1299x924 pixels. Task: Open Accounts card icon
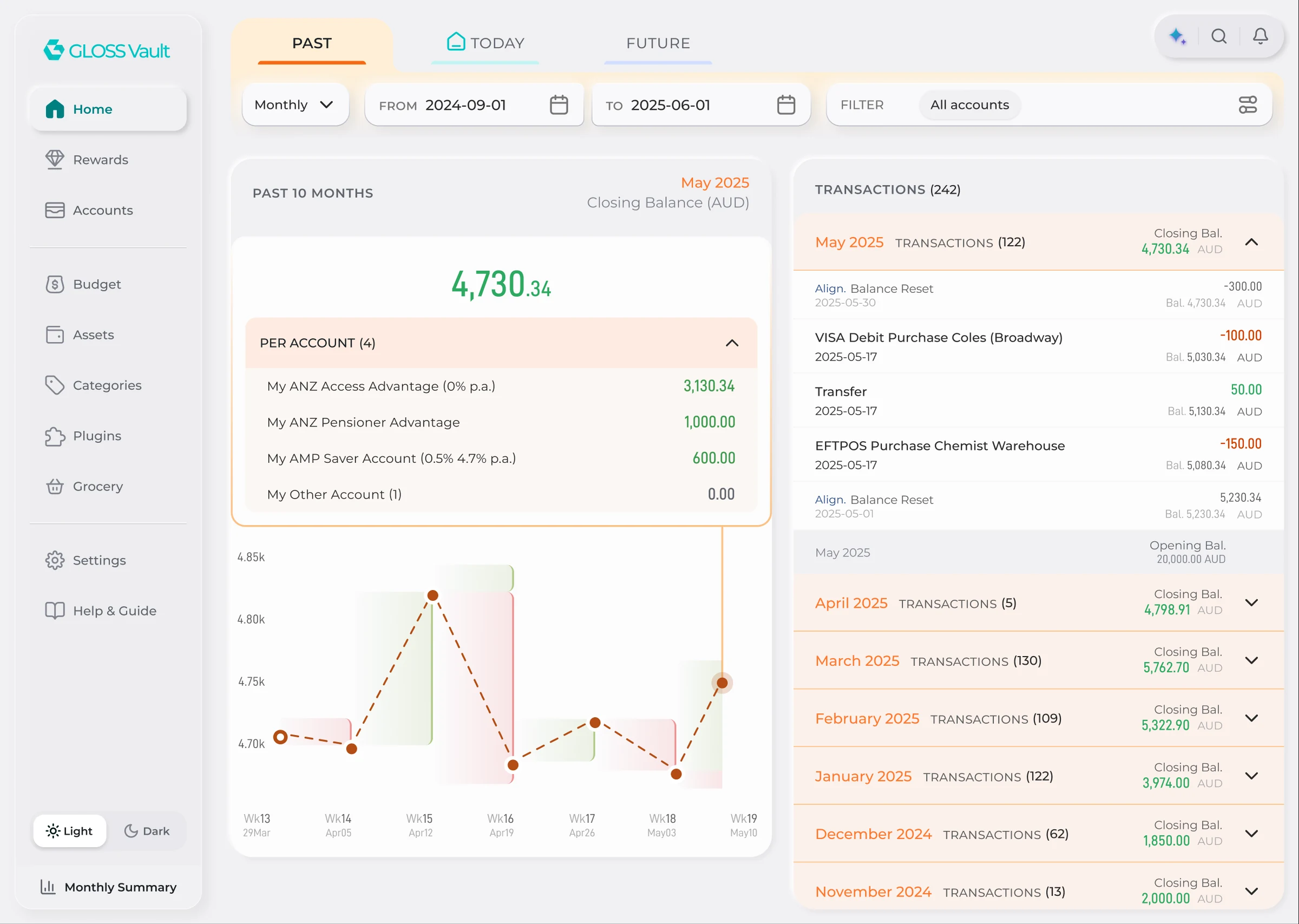[x=55, y=210]
